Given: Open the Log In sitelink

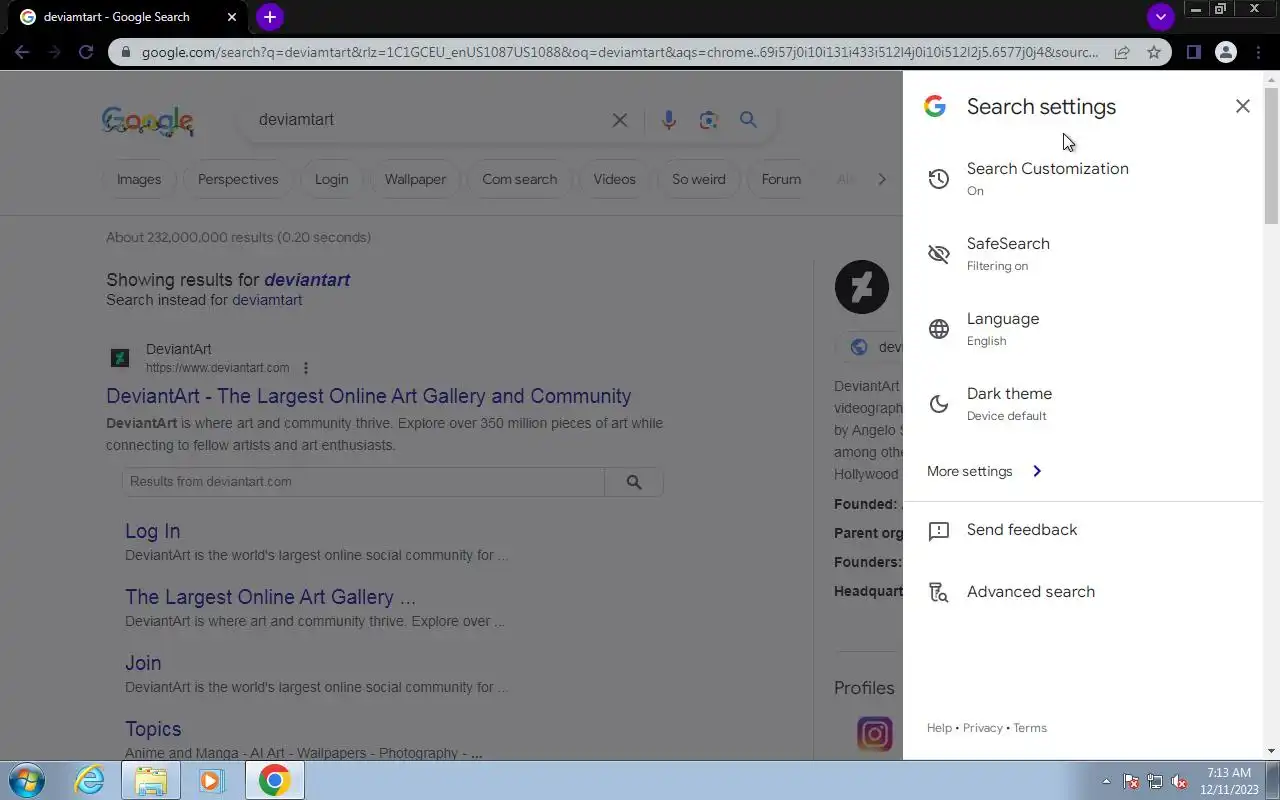Looking at the screenshot, I should coord(152,531).
